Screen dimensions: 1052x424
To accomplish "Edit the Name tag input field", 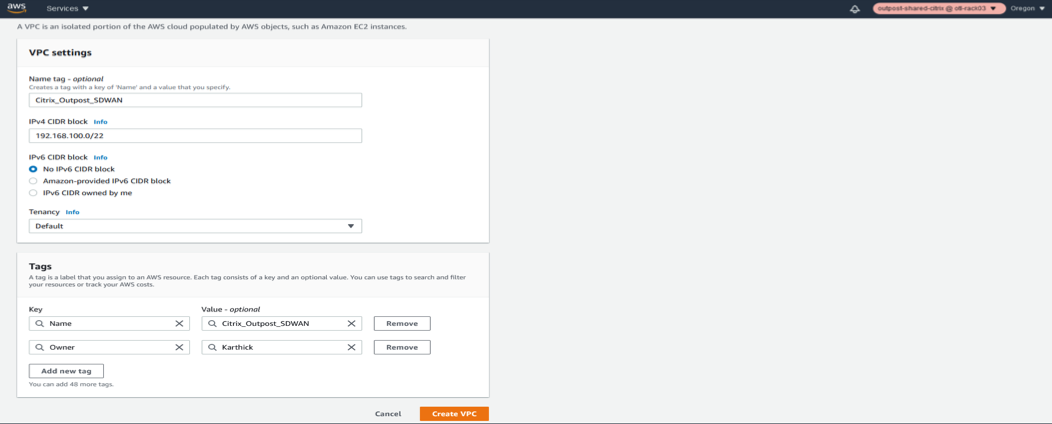I will (195, 100).
